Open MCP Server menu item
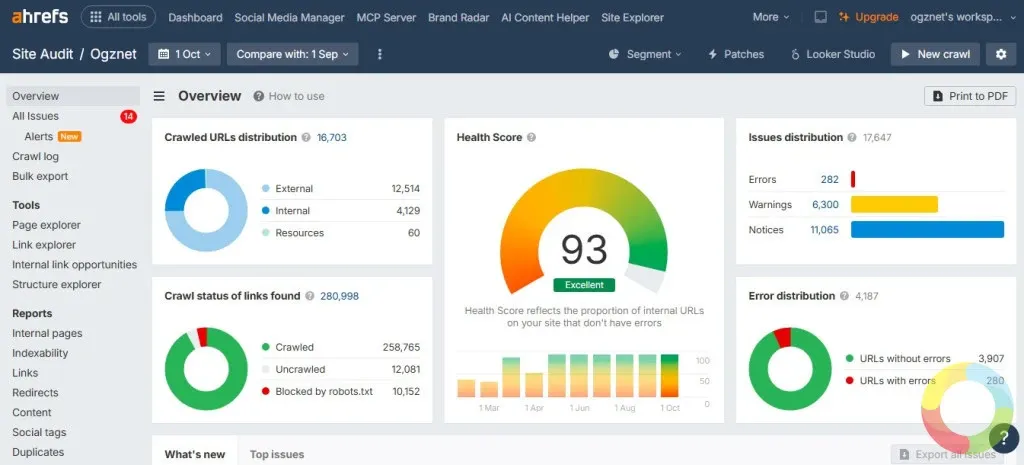 pyautogui.click(x=386, y=18)
